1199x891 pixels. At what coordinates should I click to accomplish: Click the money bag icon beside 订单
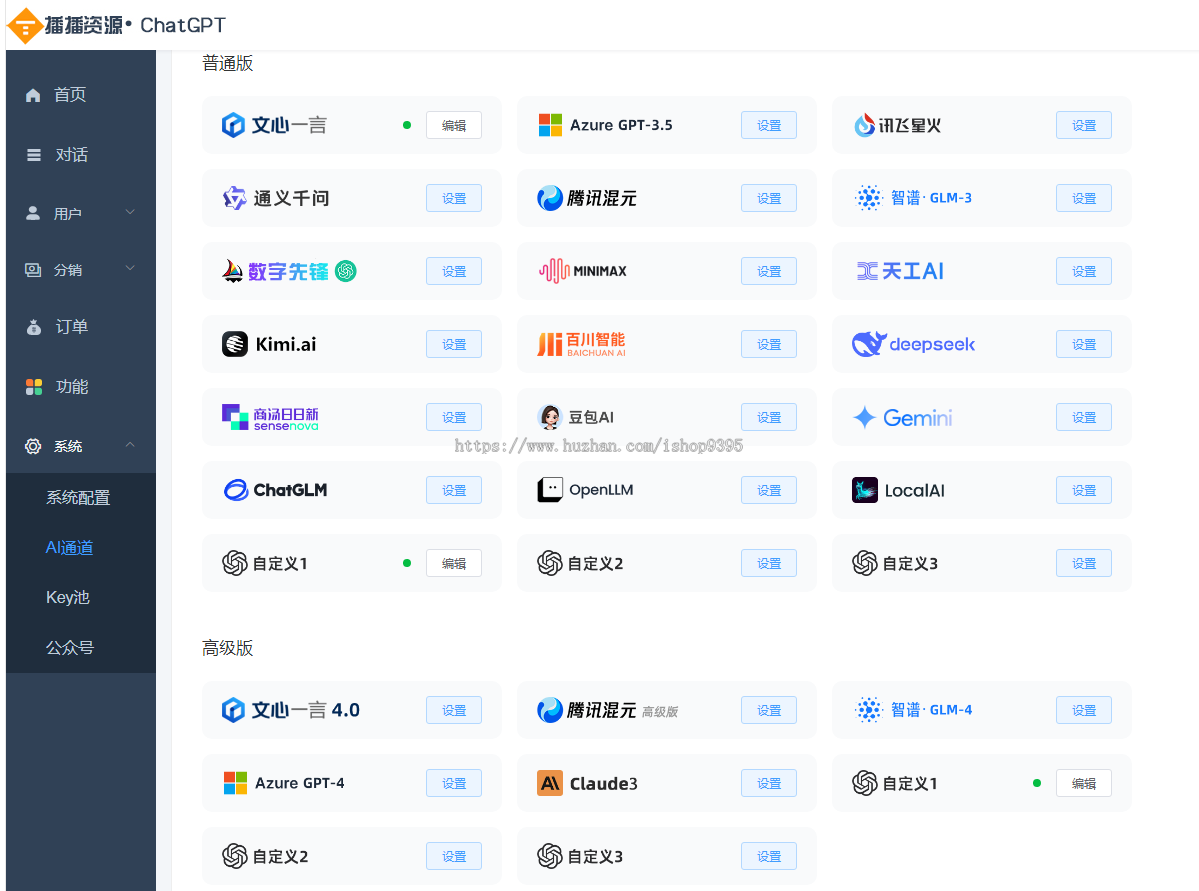34,327
